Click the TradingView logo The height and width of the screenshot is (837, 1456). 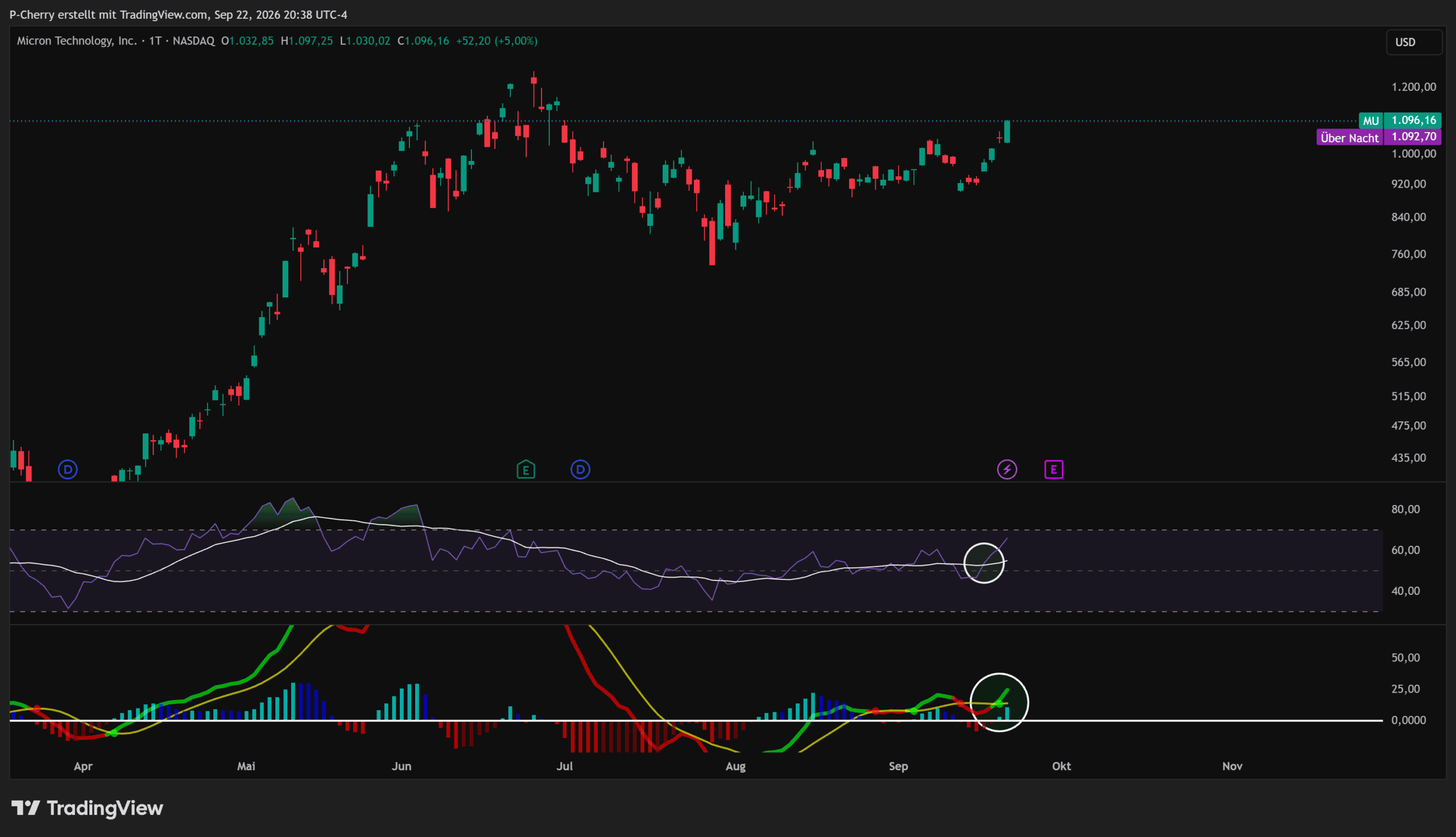point(88,808)
